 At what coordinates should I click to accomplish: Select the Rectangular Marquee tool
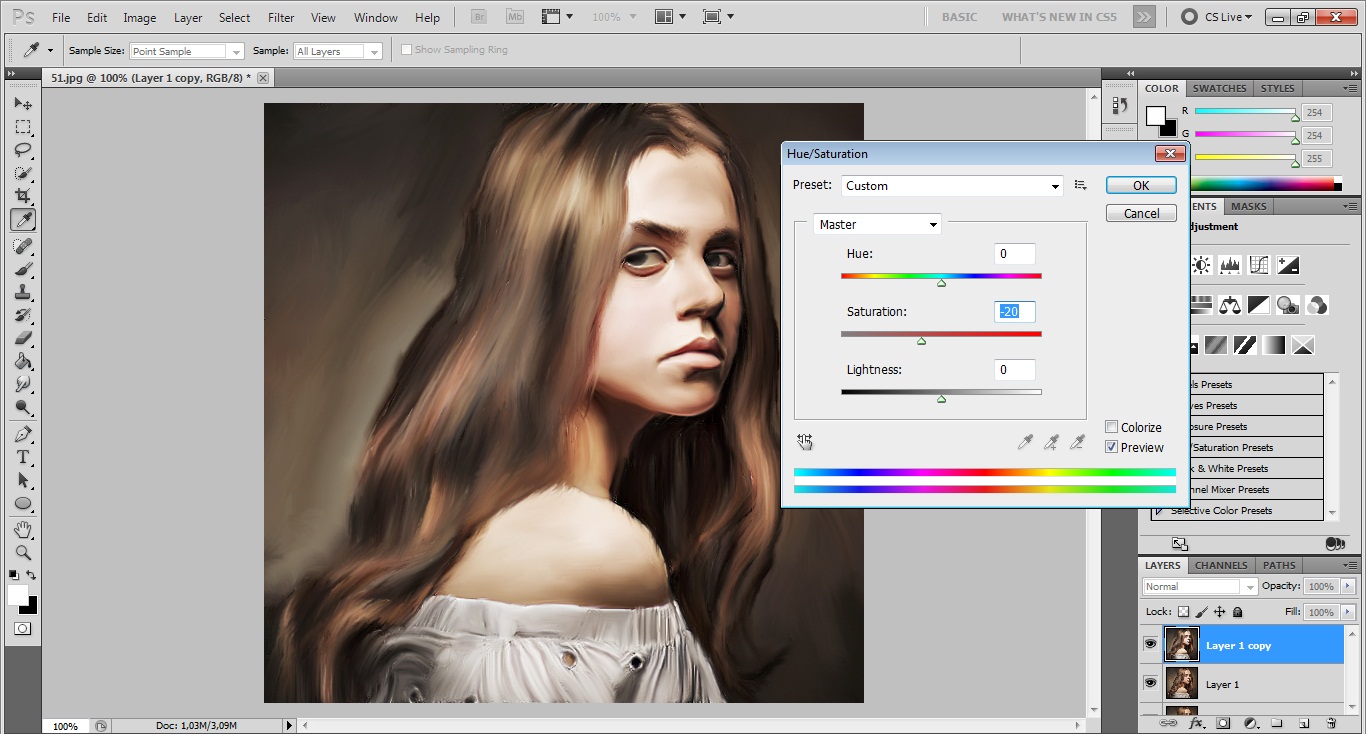pyautogui.click(x=23, y=127)
